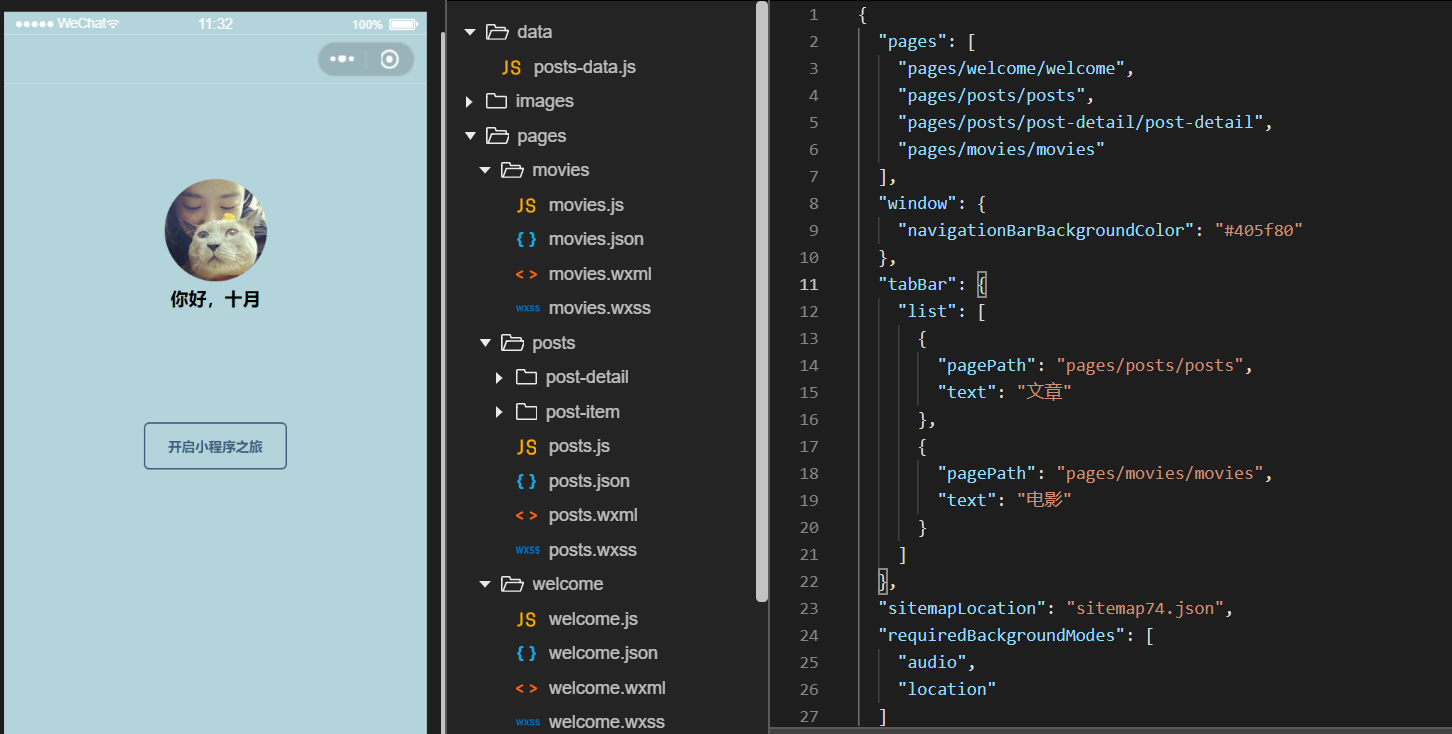
Task: Click the "电影" text value on line 19
Action: [1045, 500]
